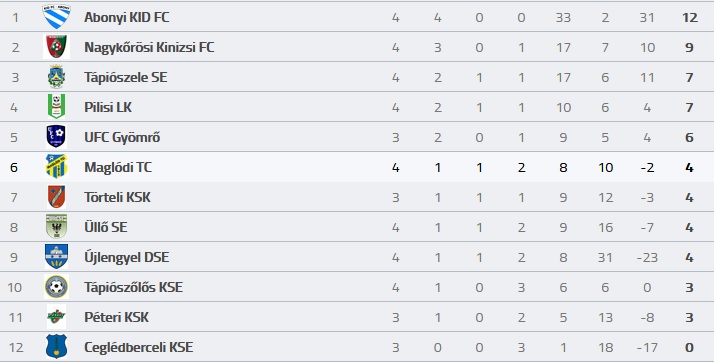Image resolution: width=714 pixels, height=362 pixels.
Task: Click Abonyi KID FC's 12 points cell
Action: pyautogui.click(x=690, y=17)
